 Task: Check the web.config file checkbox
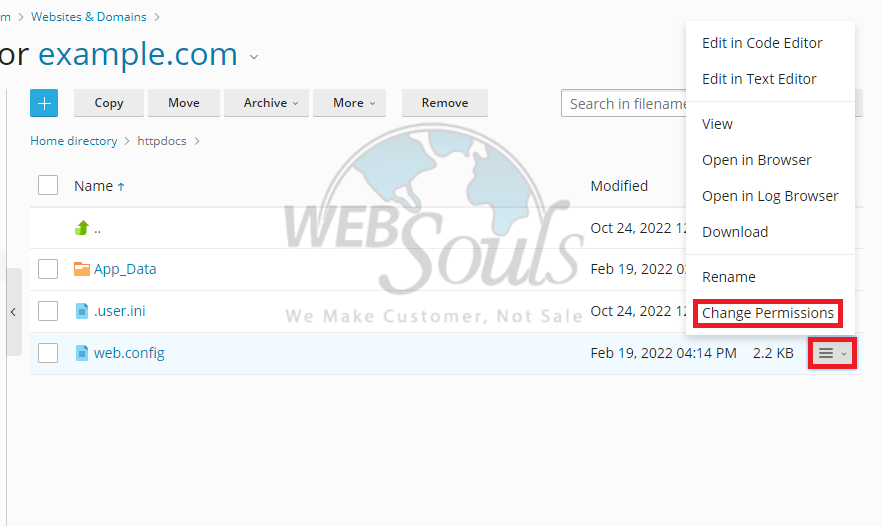click(x=48, y=353)
